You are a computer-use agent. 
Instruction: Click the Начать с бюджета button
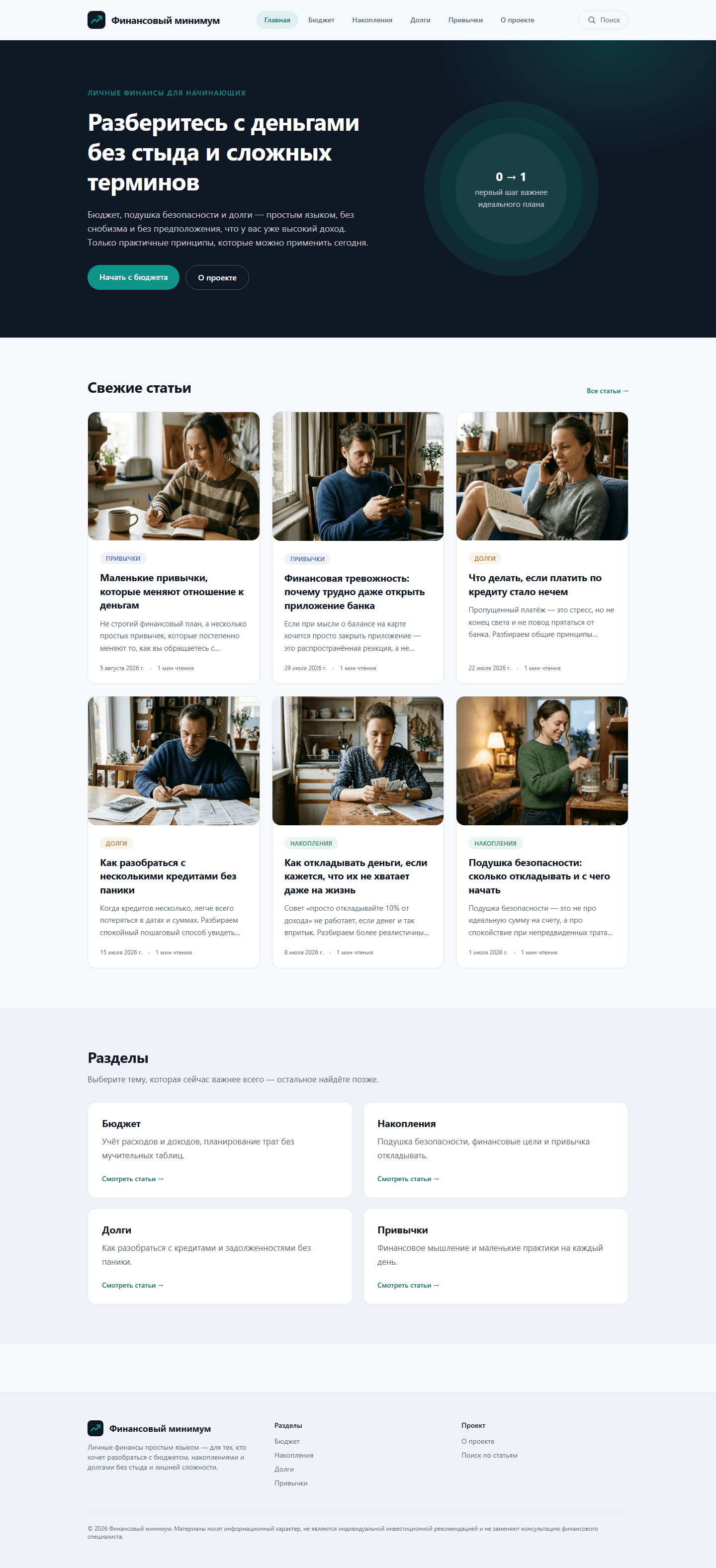[133, 277]
